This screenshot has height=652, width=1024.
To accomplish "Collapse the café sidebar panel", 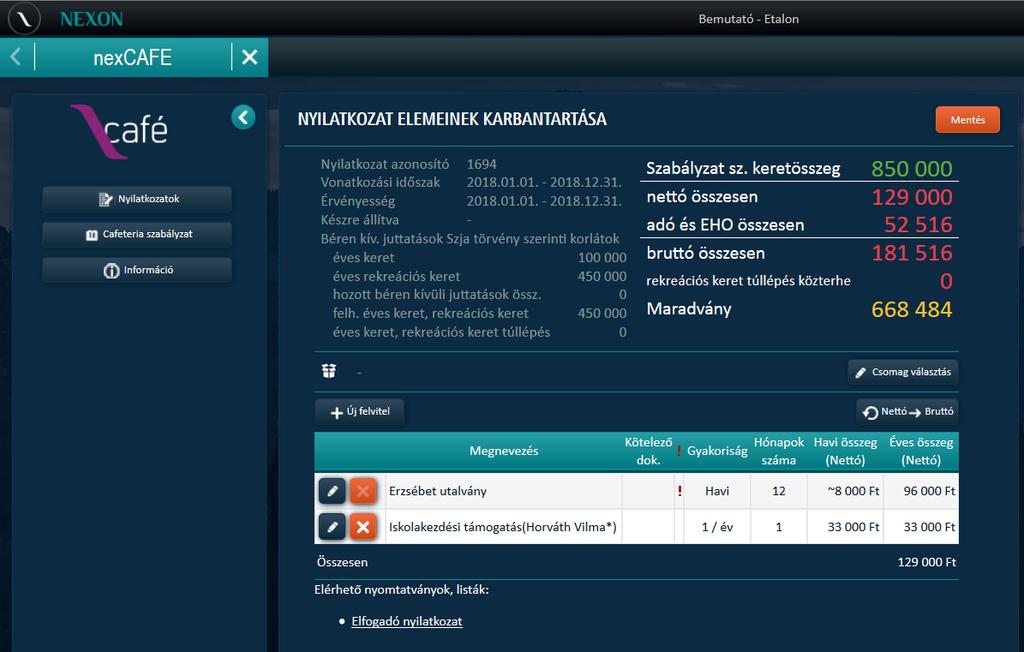I will [x=243, y=118].
